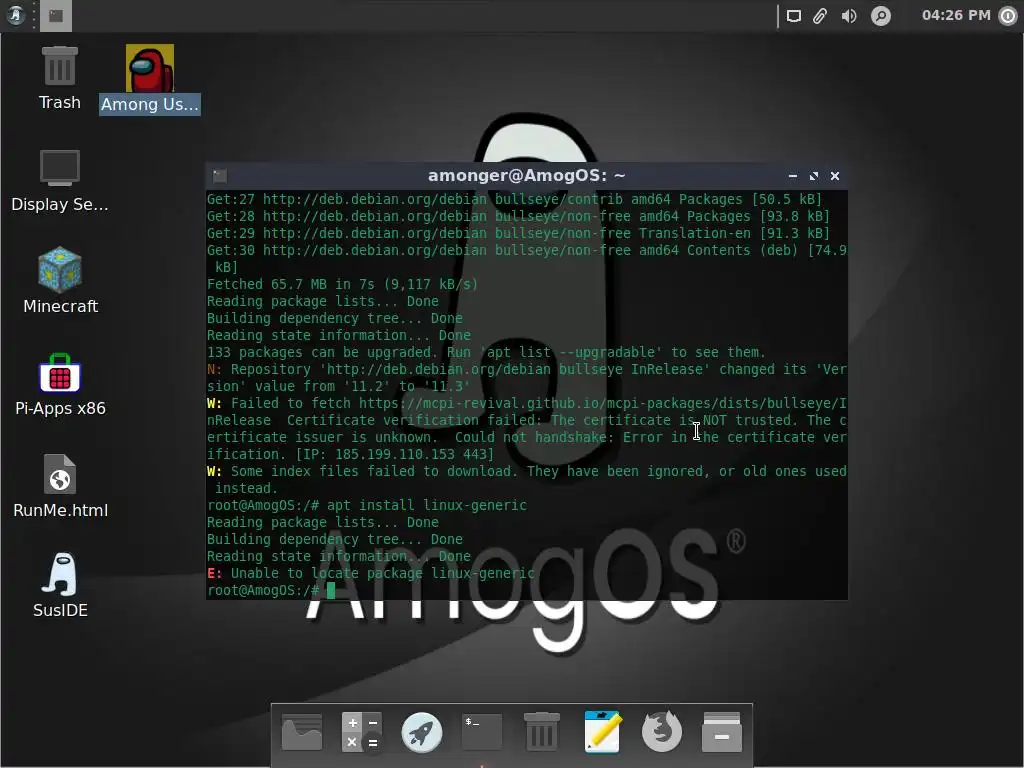
Task: Open the trash can in dock
Action: click(x=542, y=731)
